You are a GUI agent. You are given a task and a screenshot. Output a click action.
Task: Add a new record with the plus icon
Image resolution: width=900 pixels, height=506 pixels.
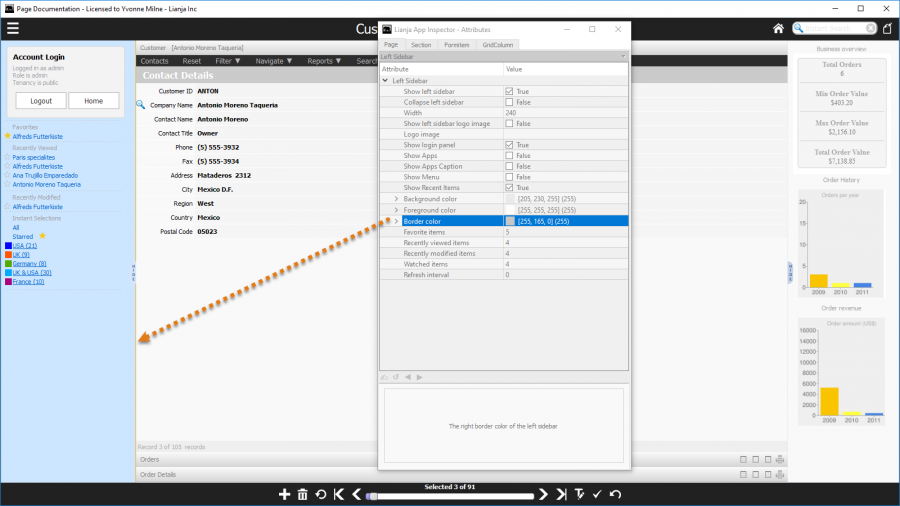click(x=284, y=494)
